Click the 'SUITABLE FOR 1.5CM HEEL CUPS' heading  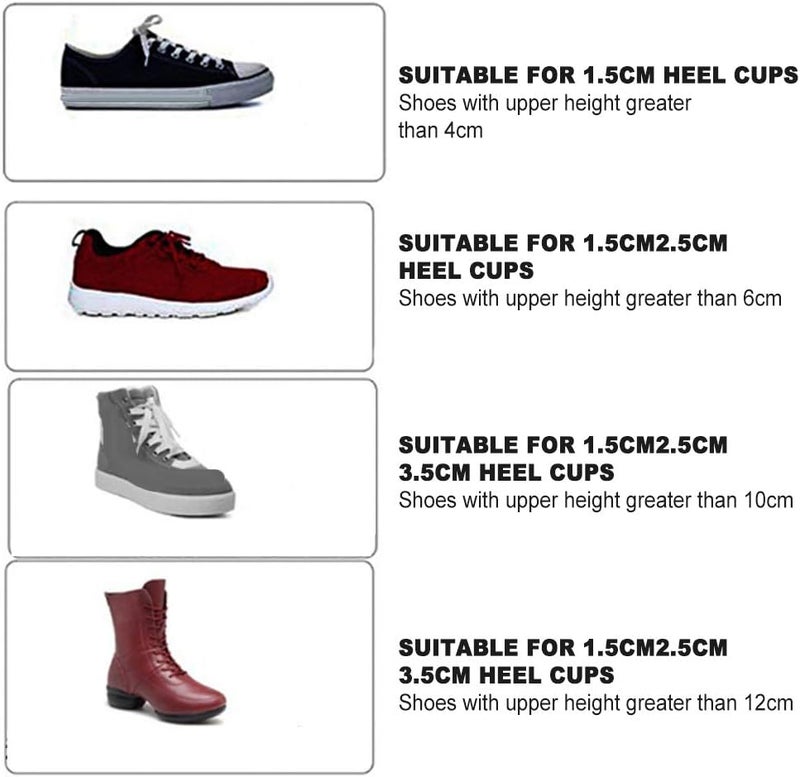point(598,75)
